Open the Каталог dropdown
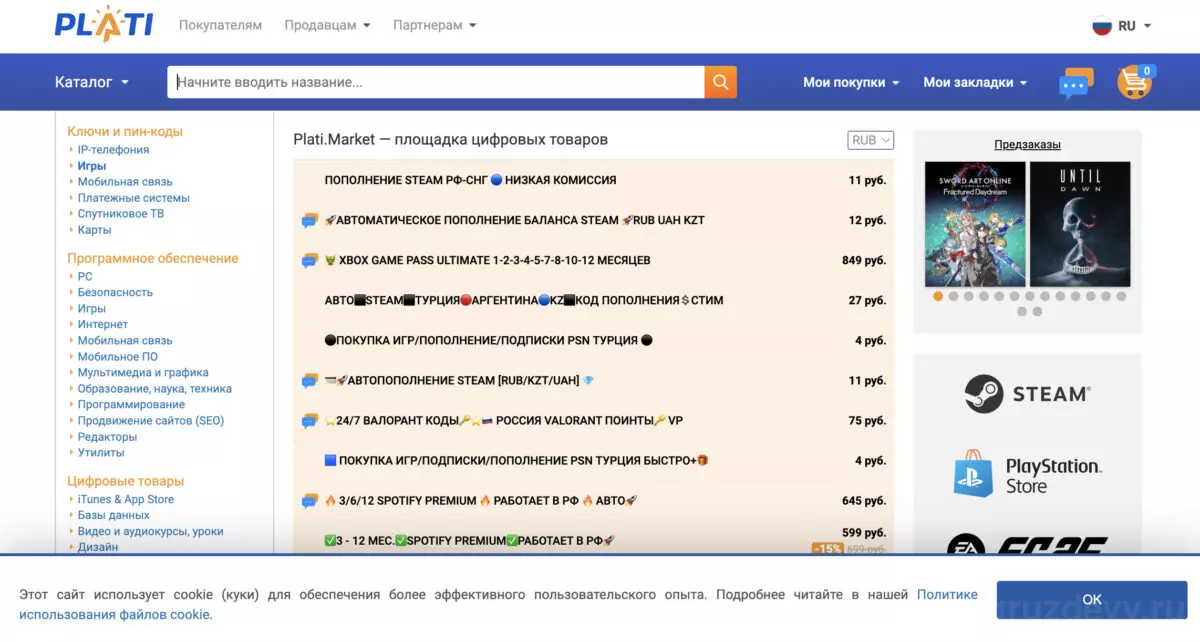Screen dimensions: 1200x642 point(92,82)
